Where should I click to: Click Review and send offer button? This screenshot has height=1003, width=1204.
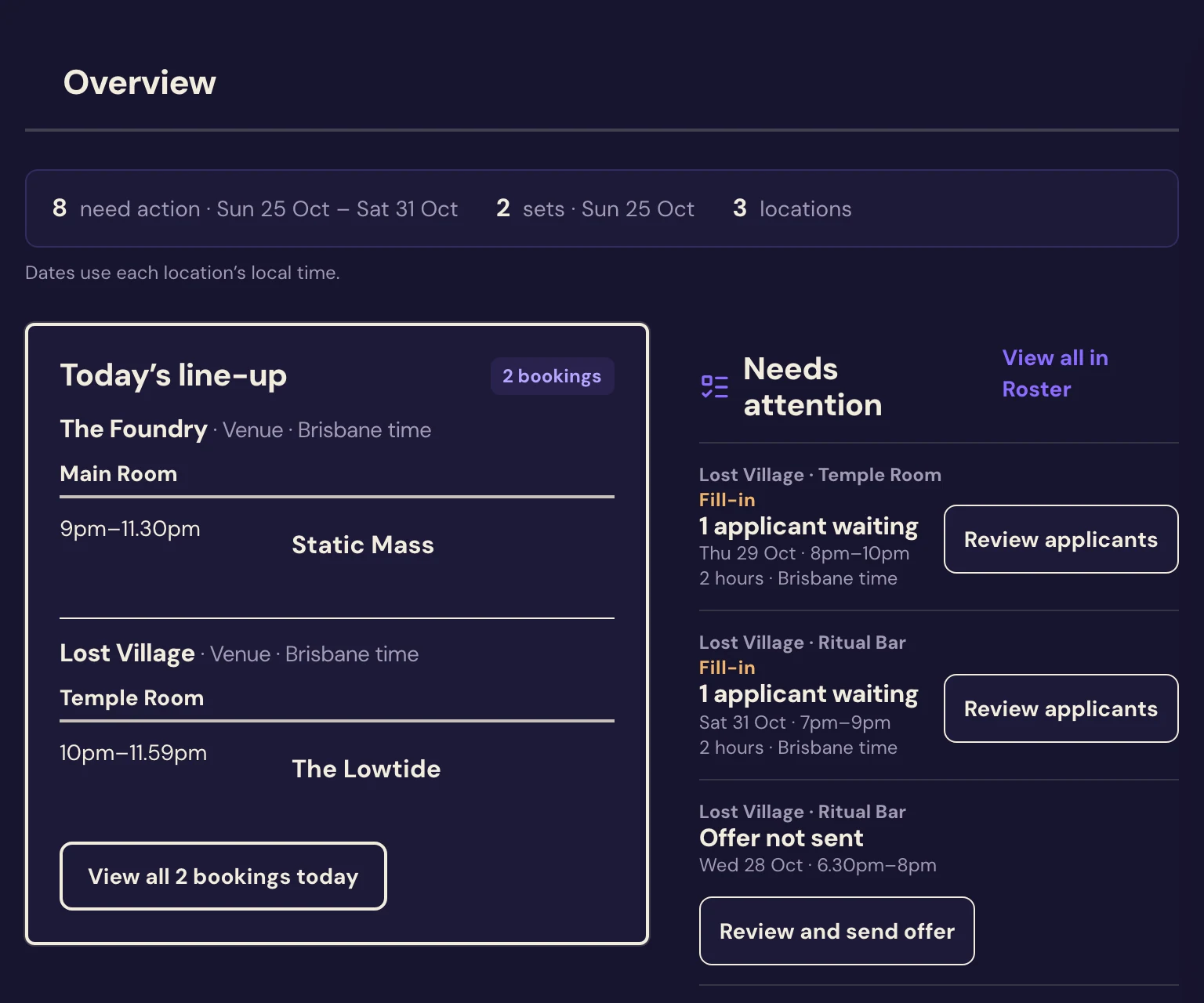[836, 931]
